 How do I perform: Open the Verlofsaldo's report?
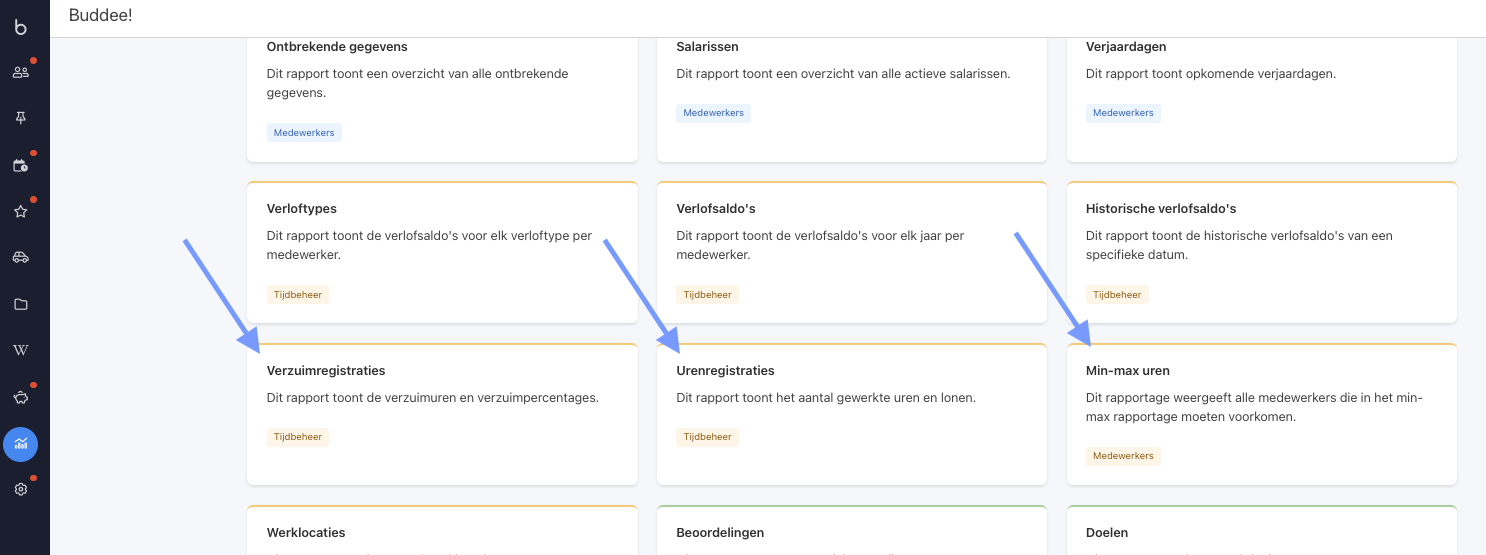click(852, 252)
